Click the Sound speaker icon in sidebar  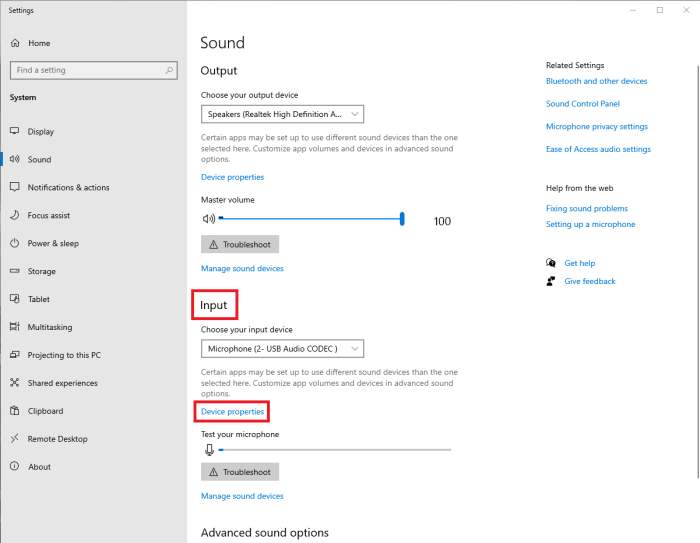(15, 159)
